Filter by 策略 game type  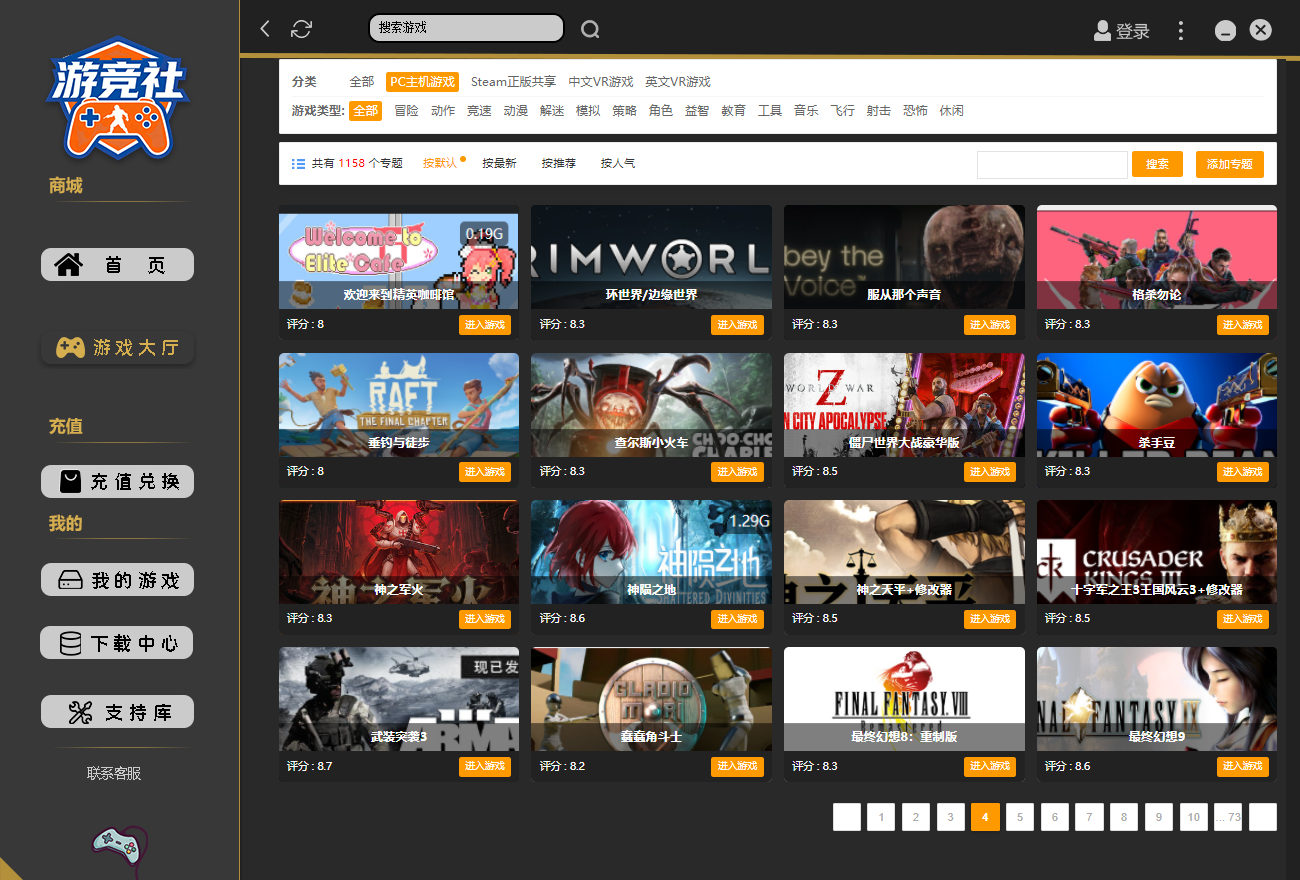coord(625,111)
